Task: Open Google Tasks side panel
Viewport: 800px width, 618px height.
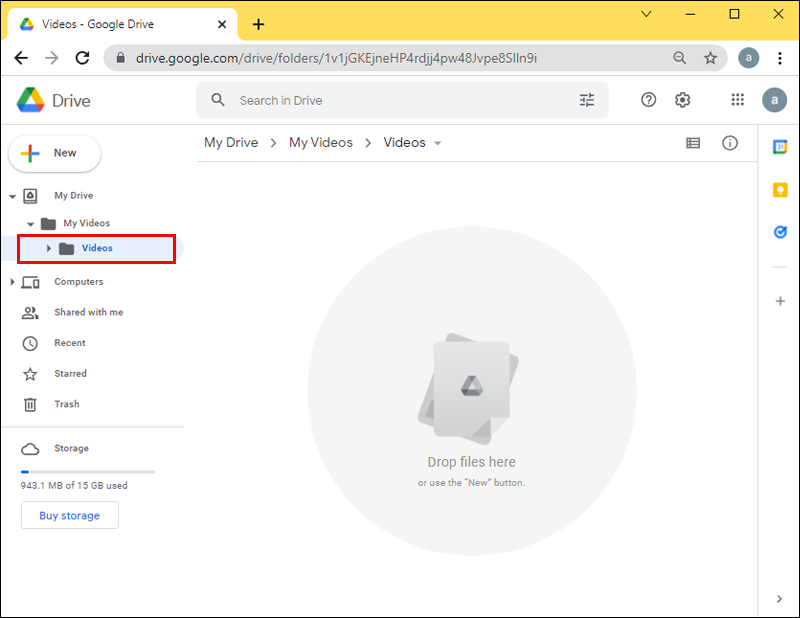Action: (780, 232)
